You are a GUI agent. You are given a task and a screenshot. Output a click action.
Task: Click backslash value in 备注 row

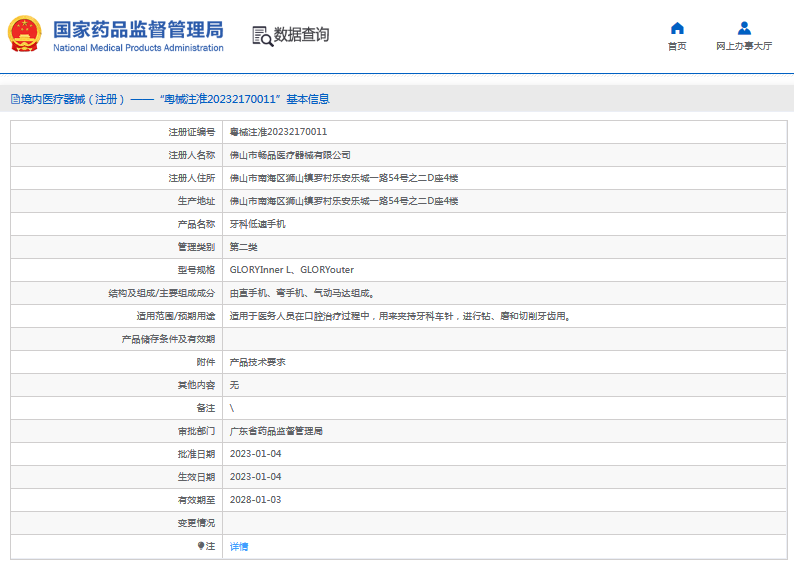(232, 408)
